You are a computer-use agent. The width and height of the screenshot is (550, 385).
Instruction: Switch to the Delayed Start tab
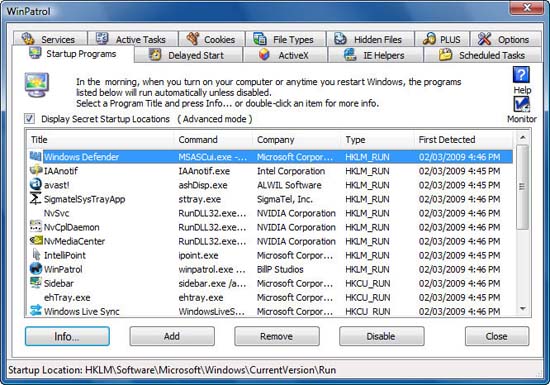(x=188, y=55)
